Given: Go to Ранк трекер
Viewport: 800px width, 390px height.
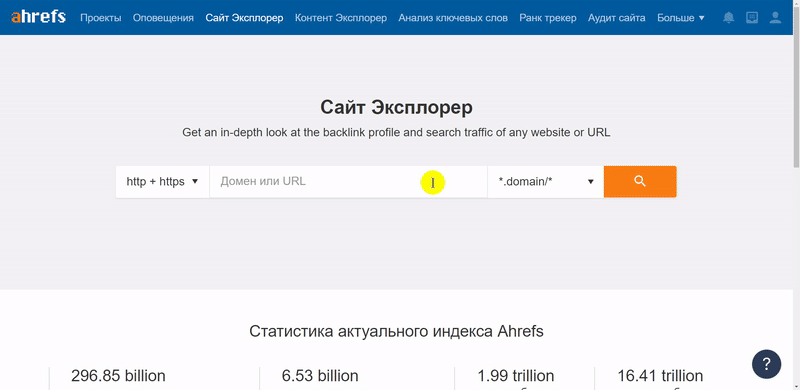Looking at the screenshot, I should [548, 18].
